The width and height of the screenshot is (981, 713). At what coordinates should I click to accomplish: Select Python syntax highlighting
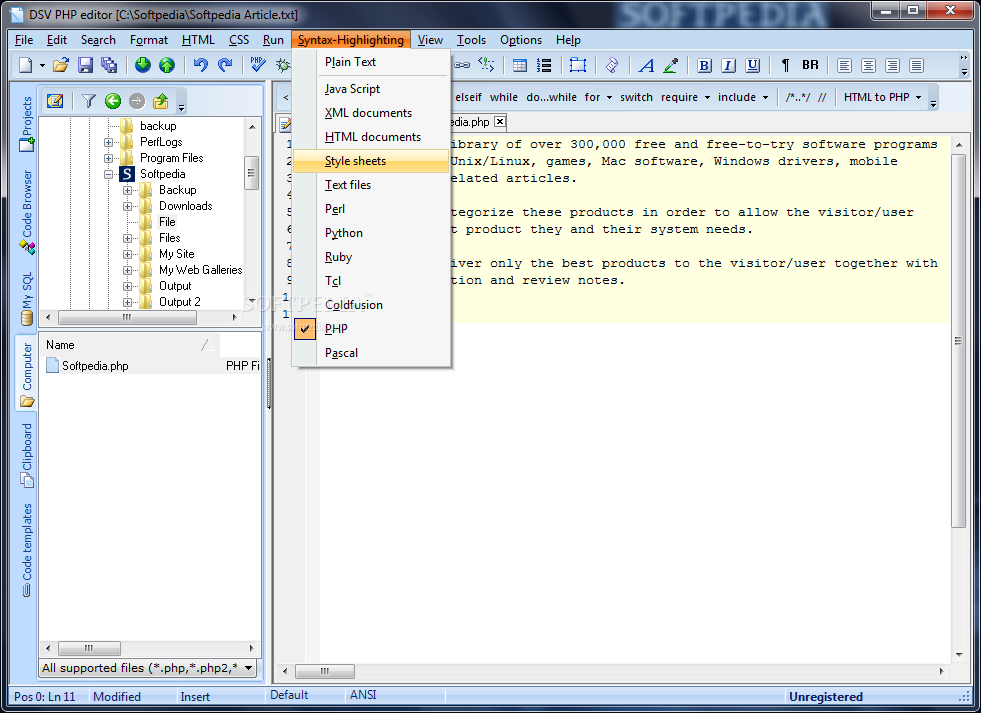[372, 233]
